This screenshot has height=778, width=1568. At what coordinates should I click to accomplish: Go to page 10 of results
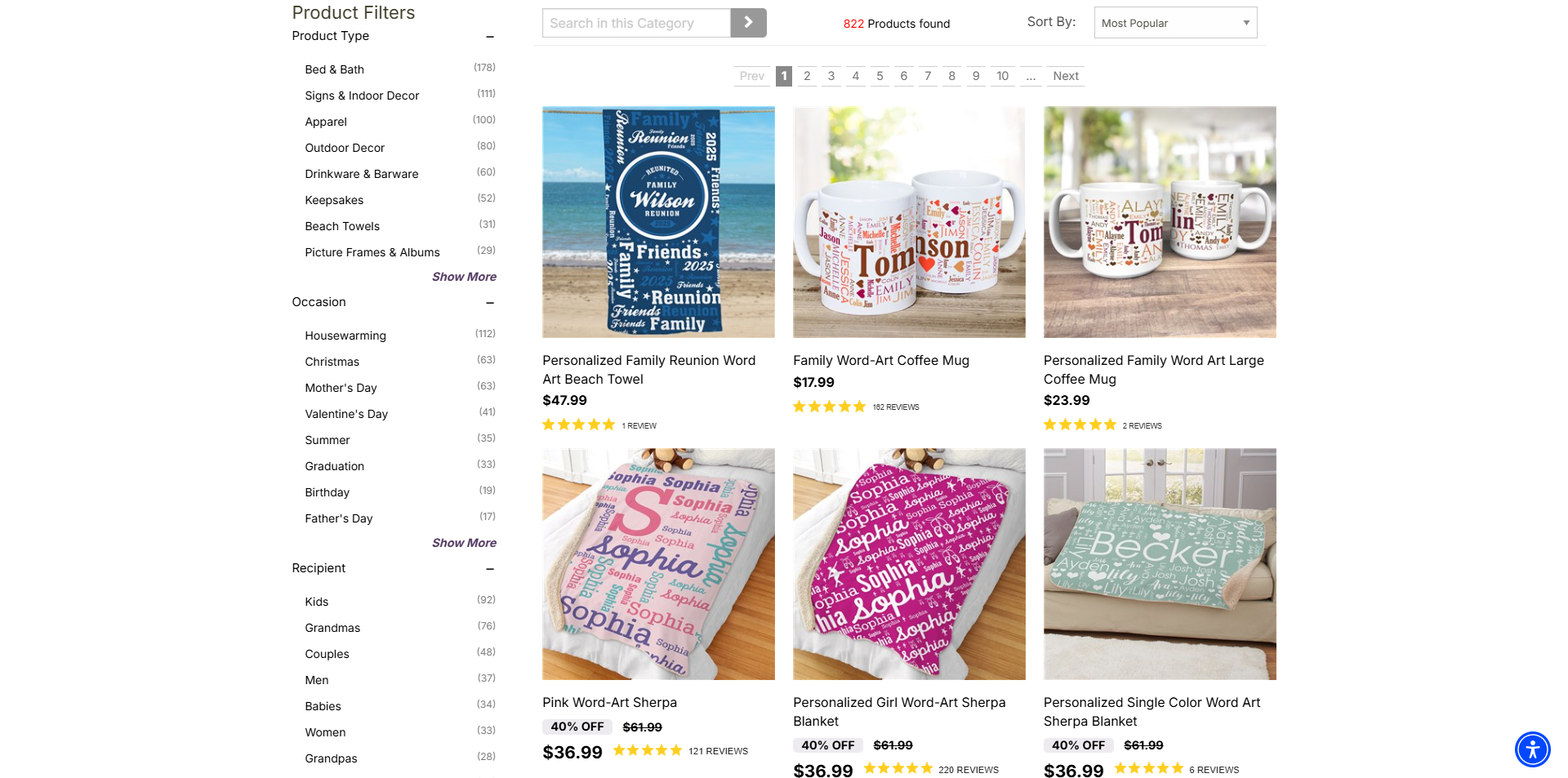(x=1002, y=76)
